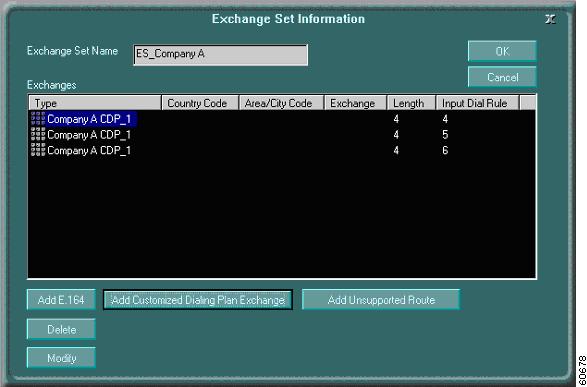Click the Add Unsupported Route button

tap(381, 300)
